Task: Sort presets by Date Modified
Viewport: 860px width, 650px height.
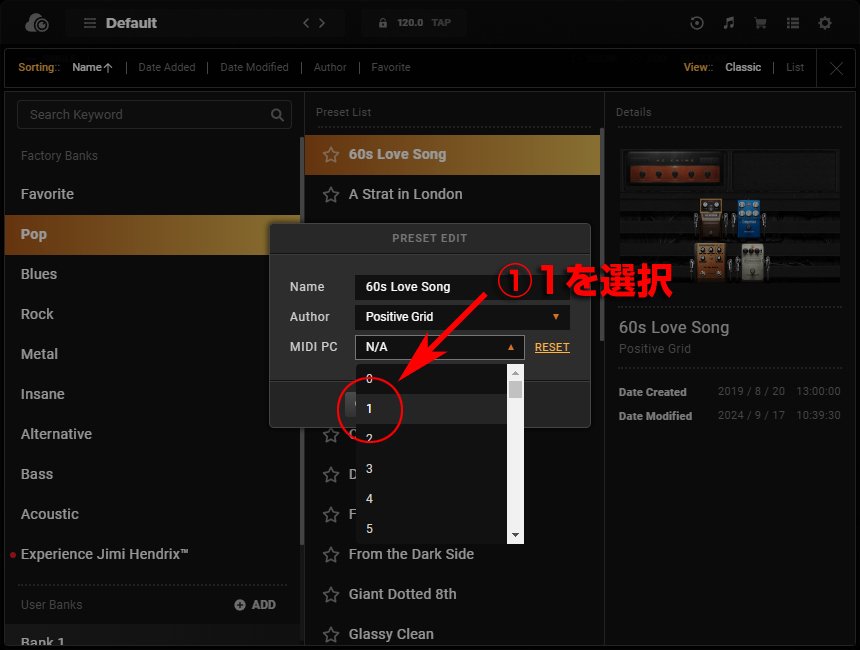Action: click(x=254, y=67)
